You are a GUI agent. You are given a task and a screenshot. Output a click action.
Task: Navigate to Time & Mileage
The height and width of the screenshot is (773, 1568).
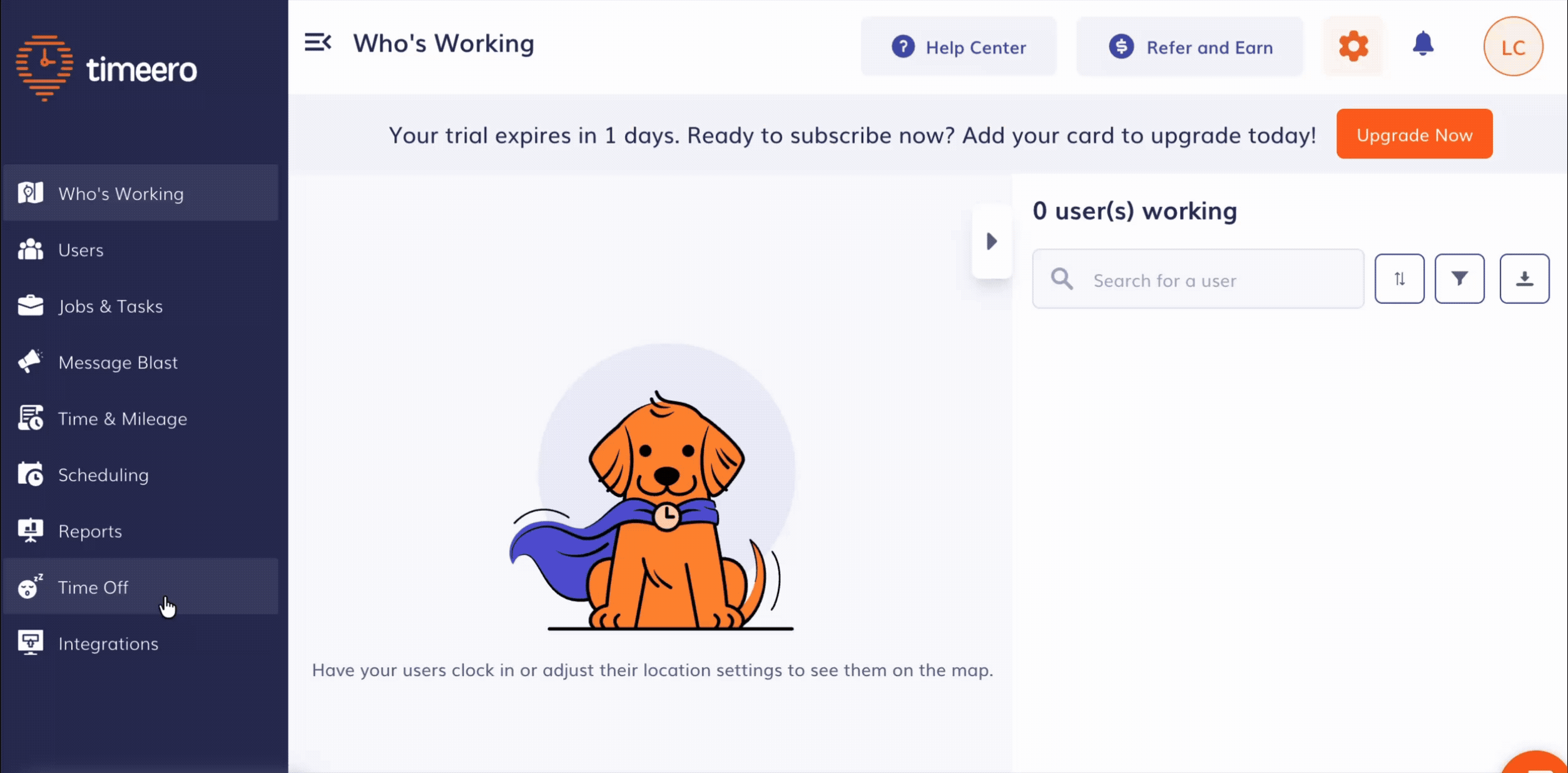pyautogui.click(x=123, y=419)
